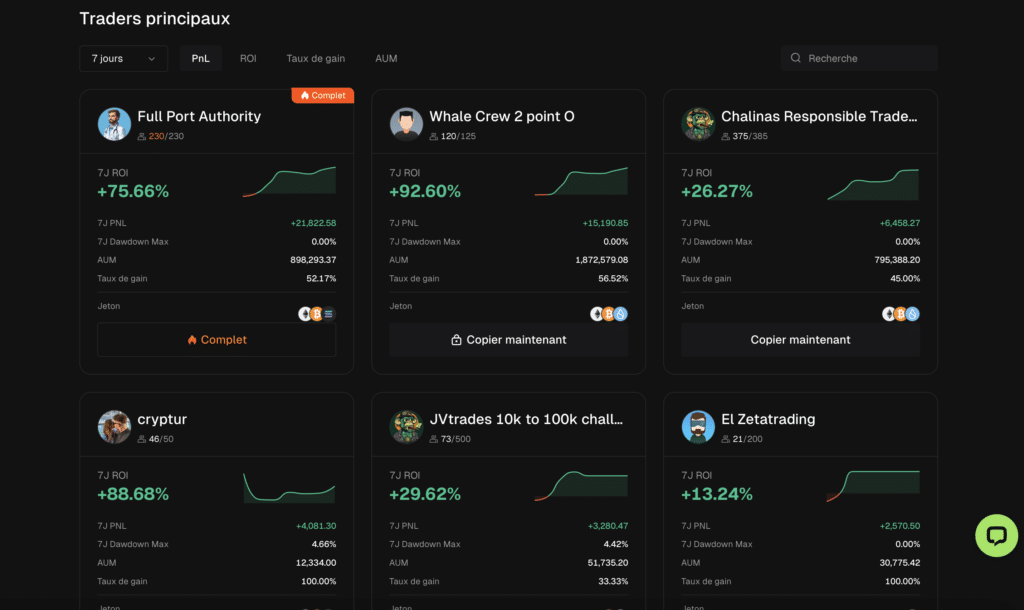Viewport: 1024px width, 610px height.
Task: Open the 7 jours period dropdown
Action: [x=123, y=58]
